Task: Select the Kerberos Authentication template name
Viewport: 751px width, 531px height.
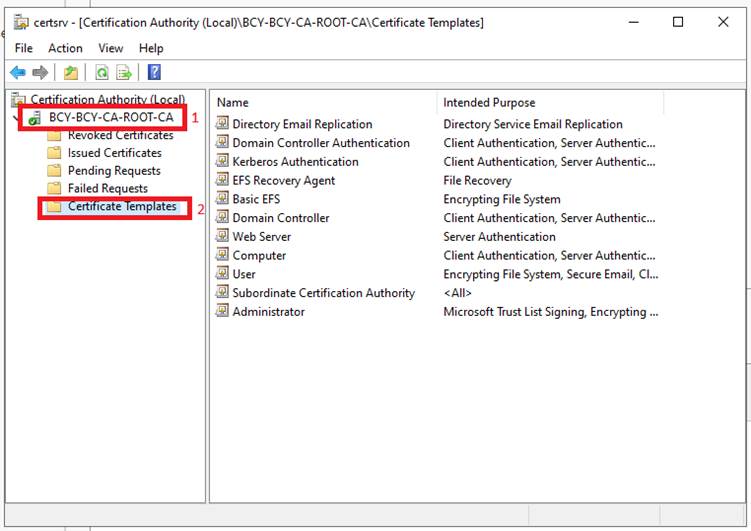Action: click(x=296, y=161)
